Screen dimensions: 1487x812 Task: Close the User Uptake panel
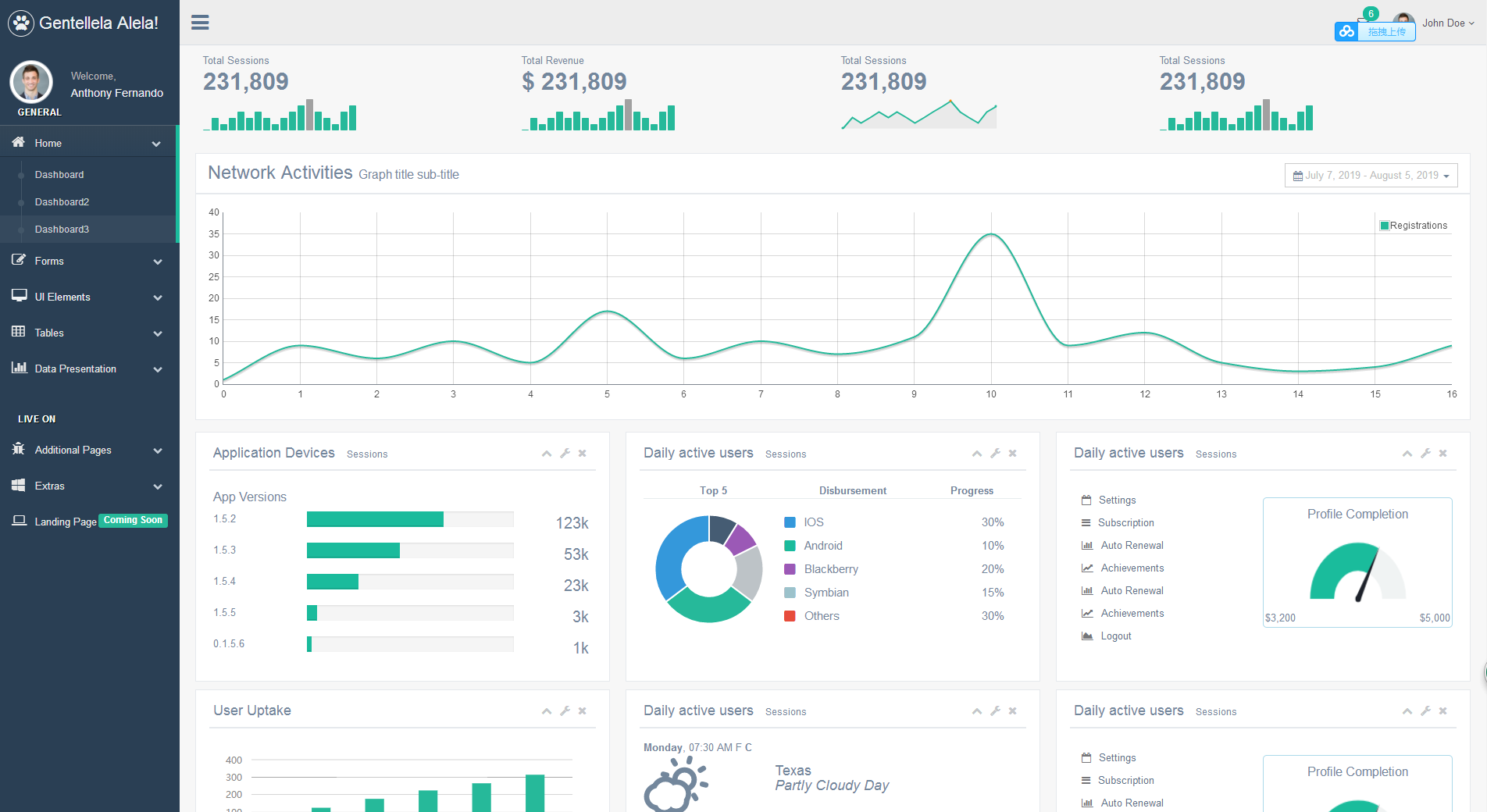583,710
